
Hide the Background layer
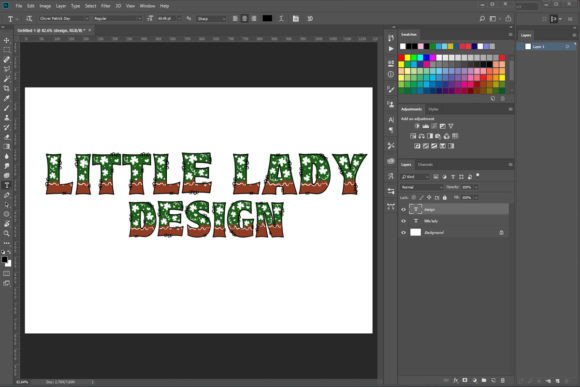pos(404,232)
